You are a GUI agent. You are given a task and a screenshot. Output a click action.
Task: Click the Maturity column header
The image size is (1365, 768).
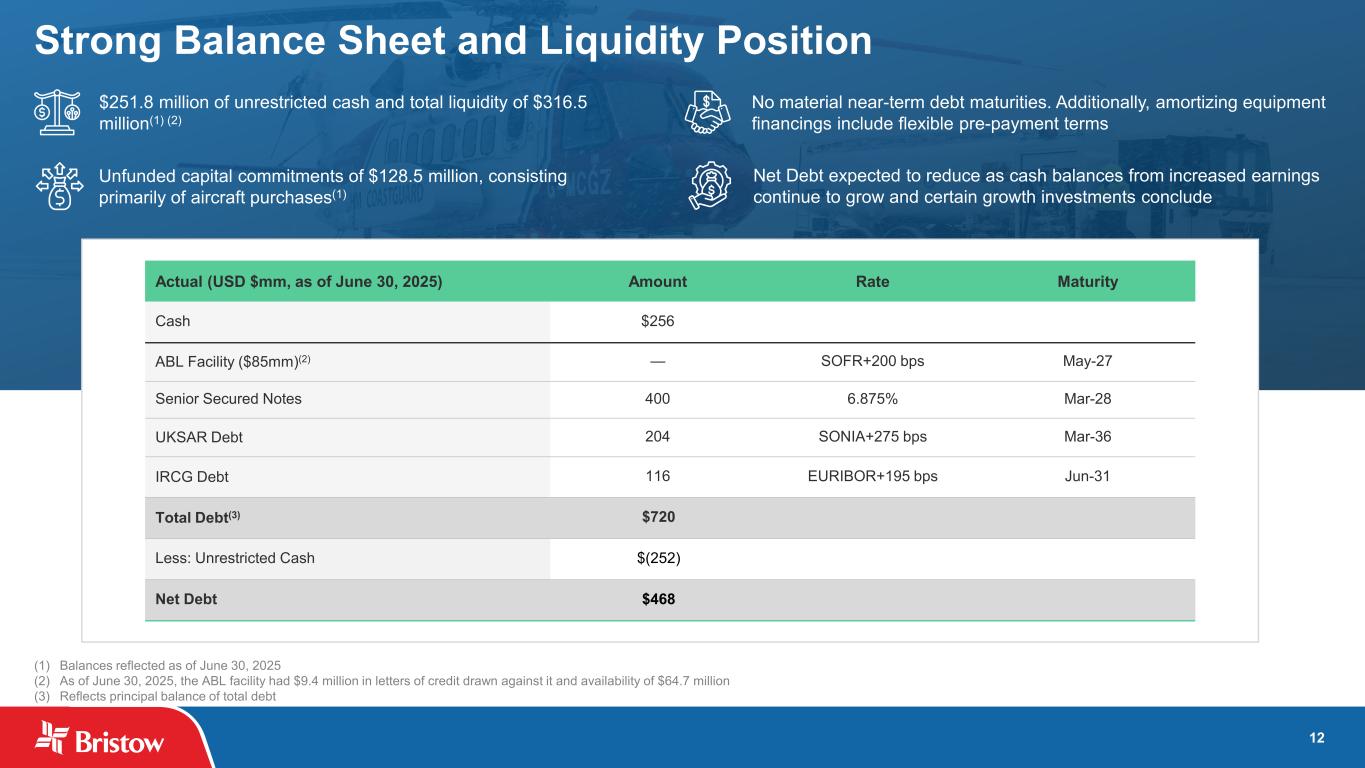[x=1087, y=282]
